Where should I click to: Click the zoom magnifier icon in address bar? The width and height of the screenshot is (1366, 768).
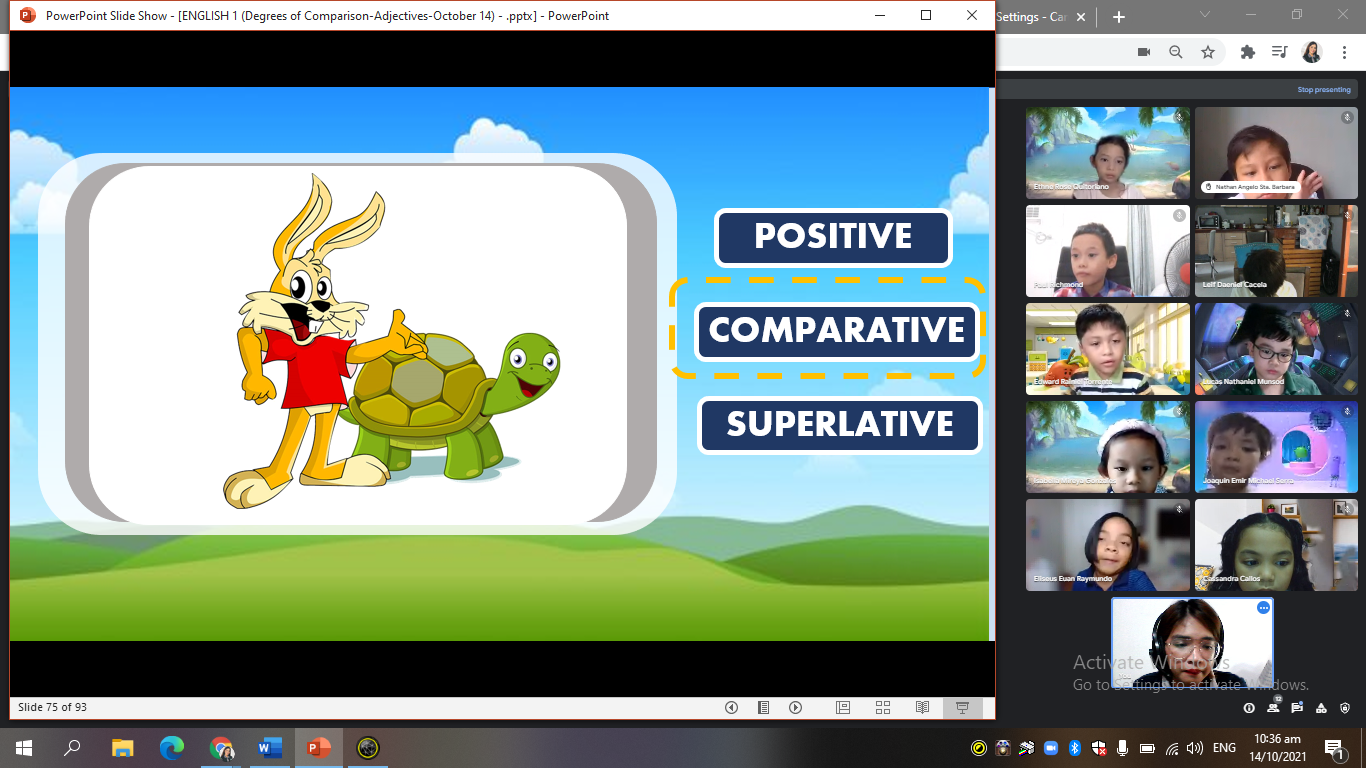[x=1176, y=52]
